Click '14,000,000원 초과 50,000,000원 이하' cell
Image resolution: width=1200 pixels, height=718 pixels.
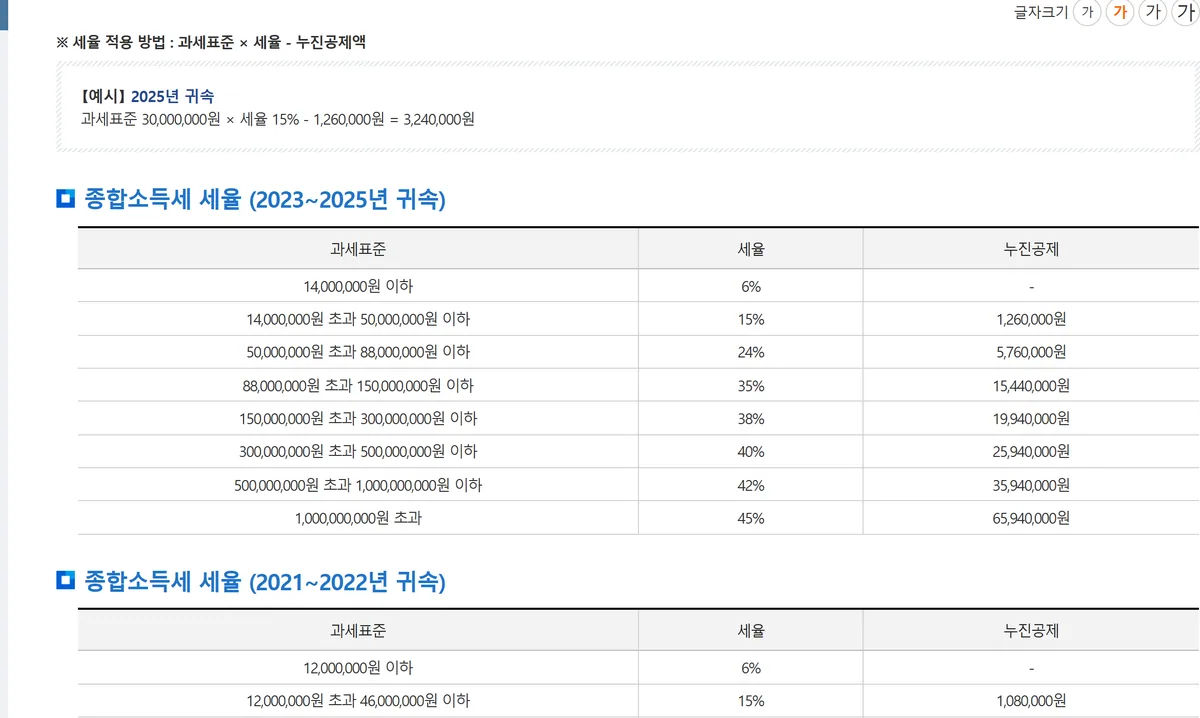click(x=358, y=319)
